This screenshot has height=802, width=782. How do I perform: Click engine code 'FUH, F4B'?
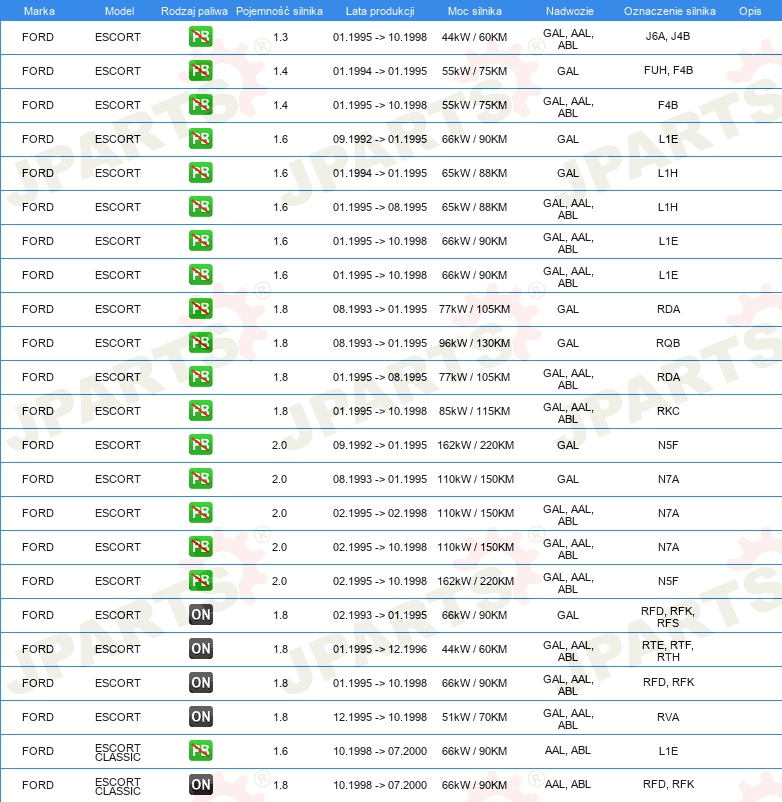[x=668, y=70]
